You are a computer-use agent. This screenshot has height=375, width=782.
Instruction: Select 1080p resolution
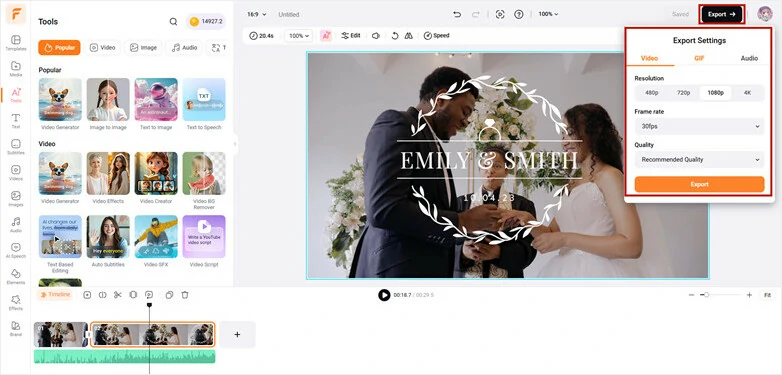[715, 93]
